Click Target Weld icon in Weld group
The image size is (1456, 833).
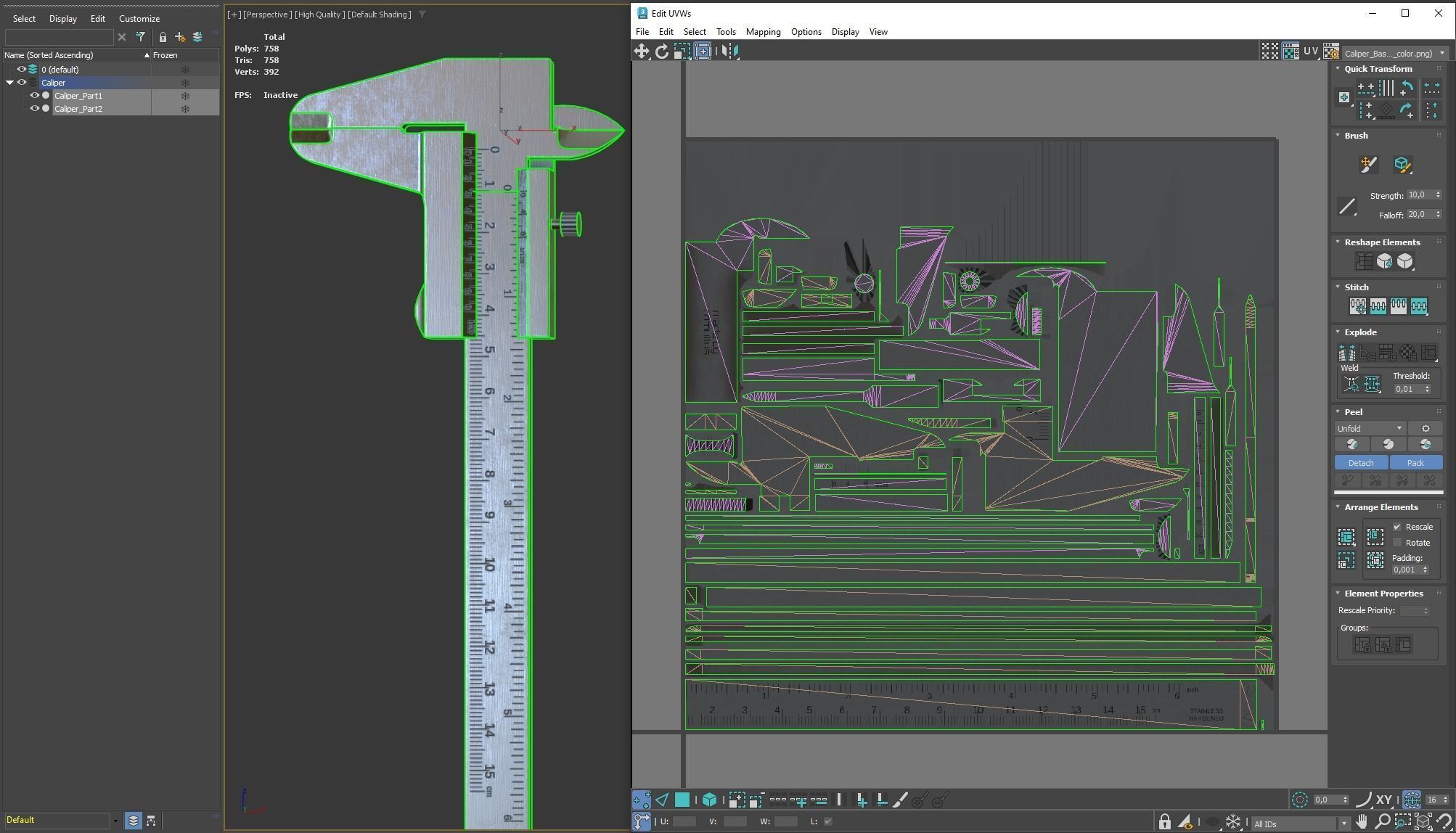(x=1351, y=385)
